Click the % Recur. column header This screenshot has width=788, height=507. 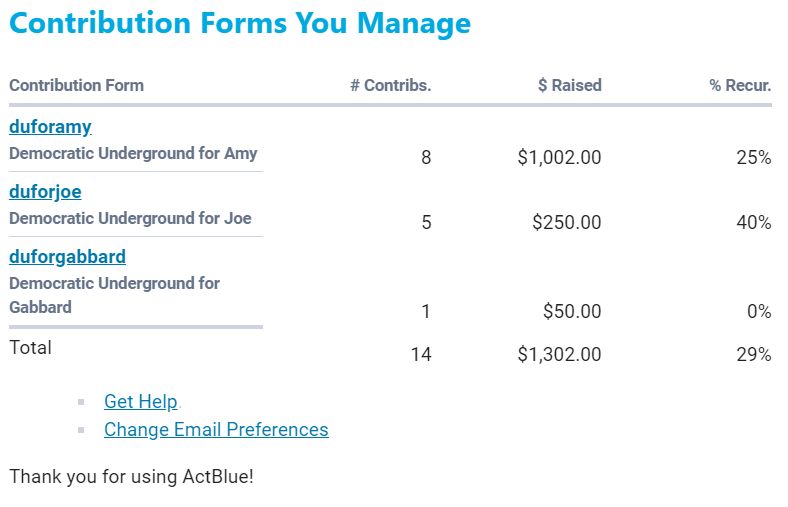click(x=740, y=86)
